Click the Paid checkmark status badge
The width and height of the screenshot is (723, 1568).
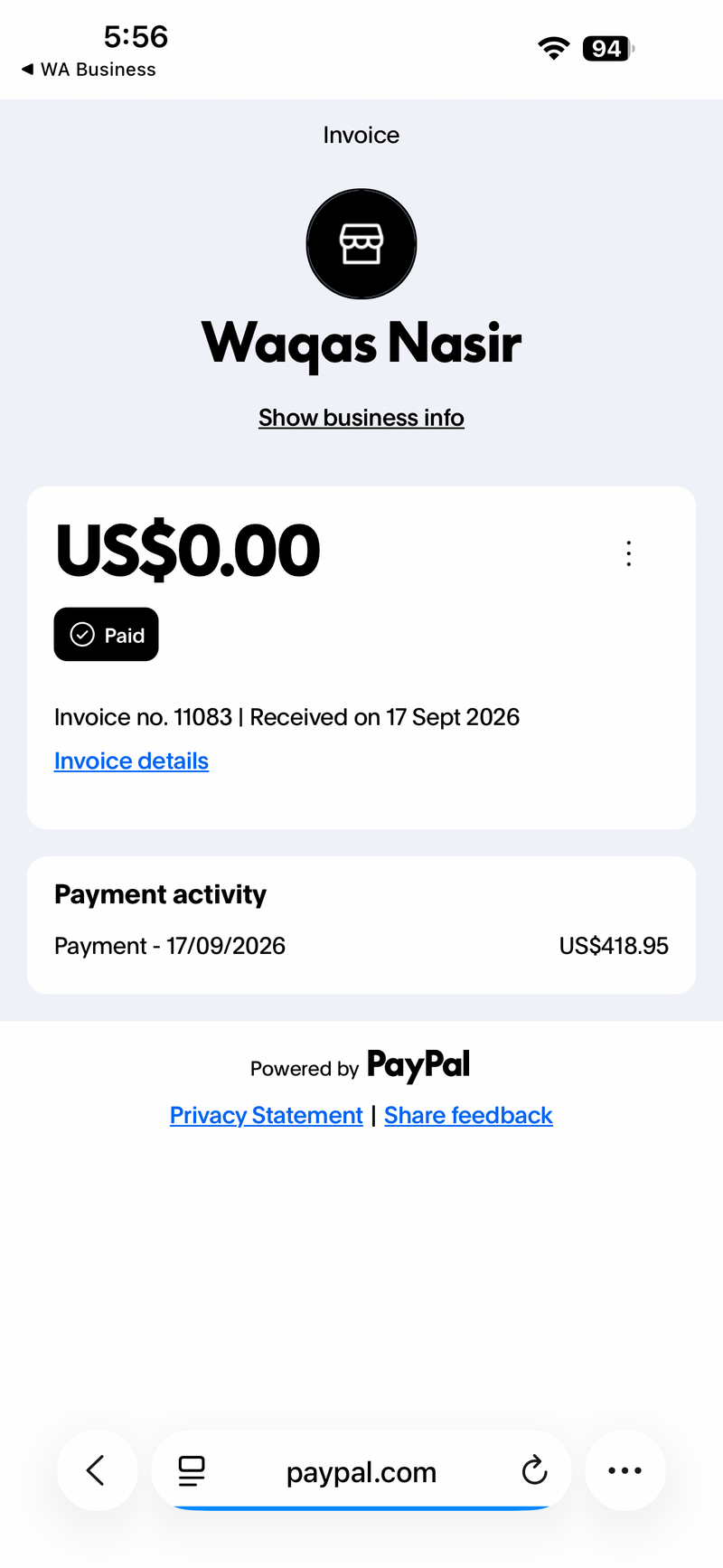[x=107, y=635]
